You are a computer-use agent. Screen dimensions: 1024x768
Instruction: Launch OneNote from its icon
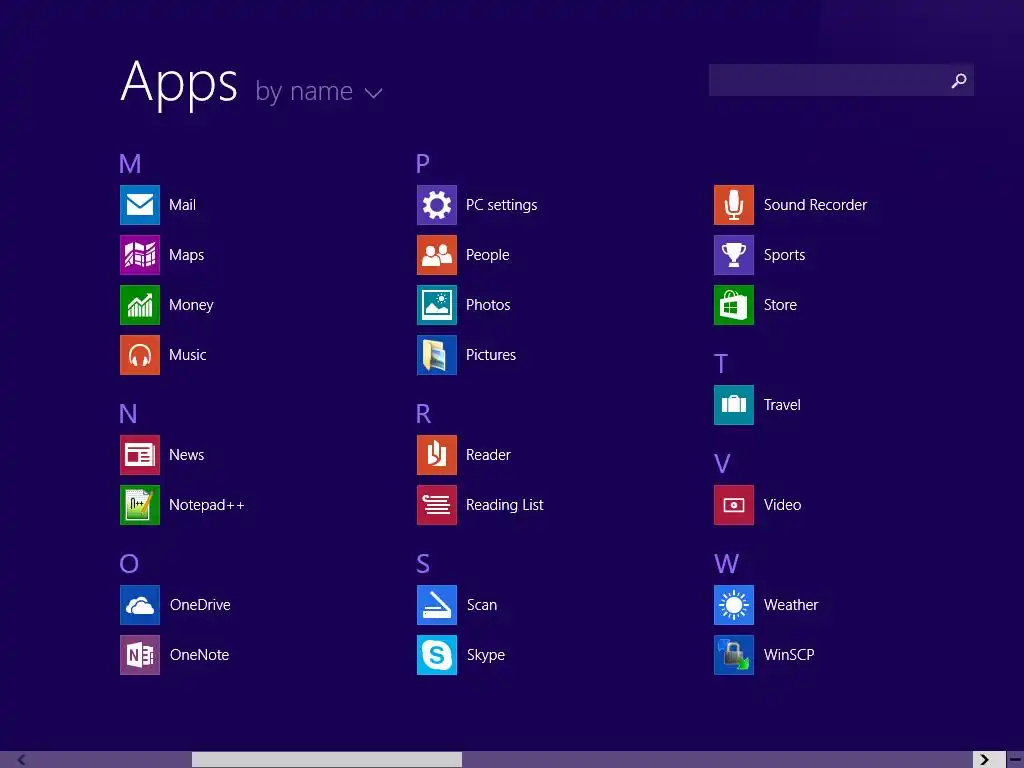pyautogui.click(x=140, y=655)
